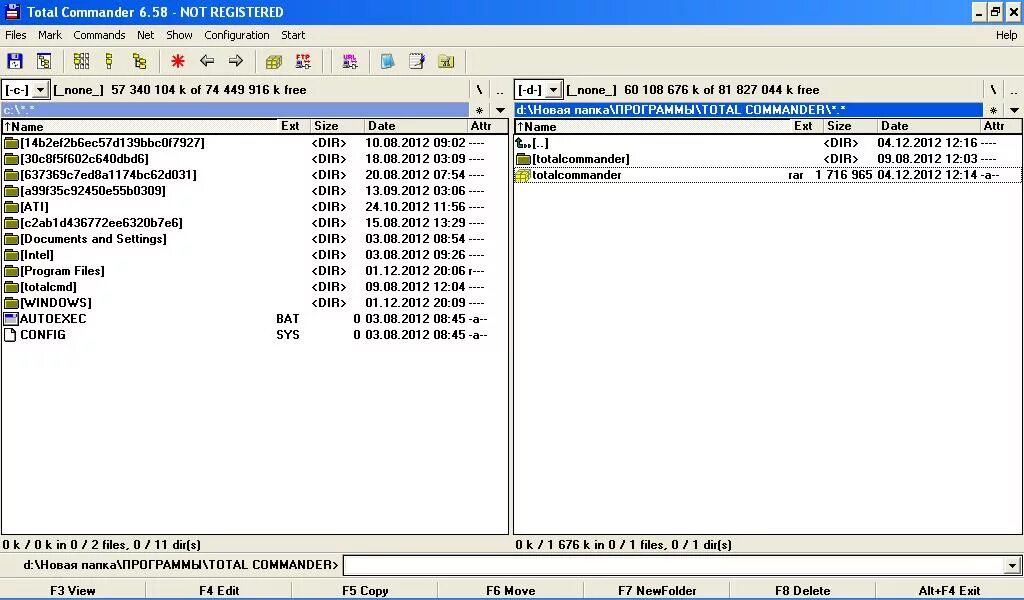
Task: Click the blue pages toolbar icon
Action: pyautogui.click(x=387, y=61)
